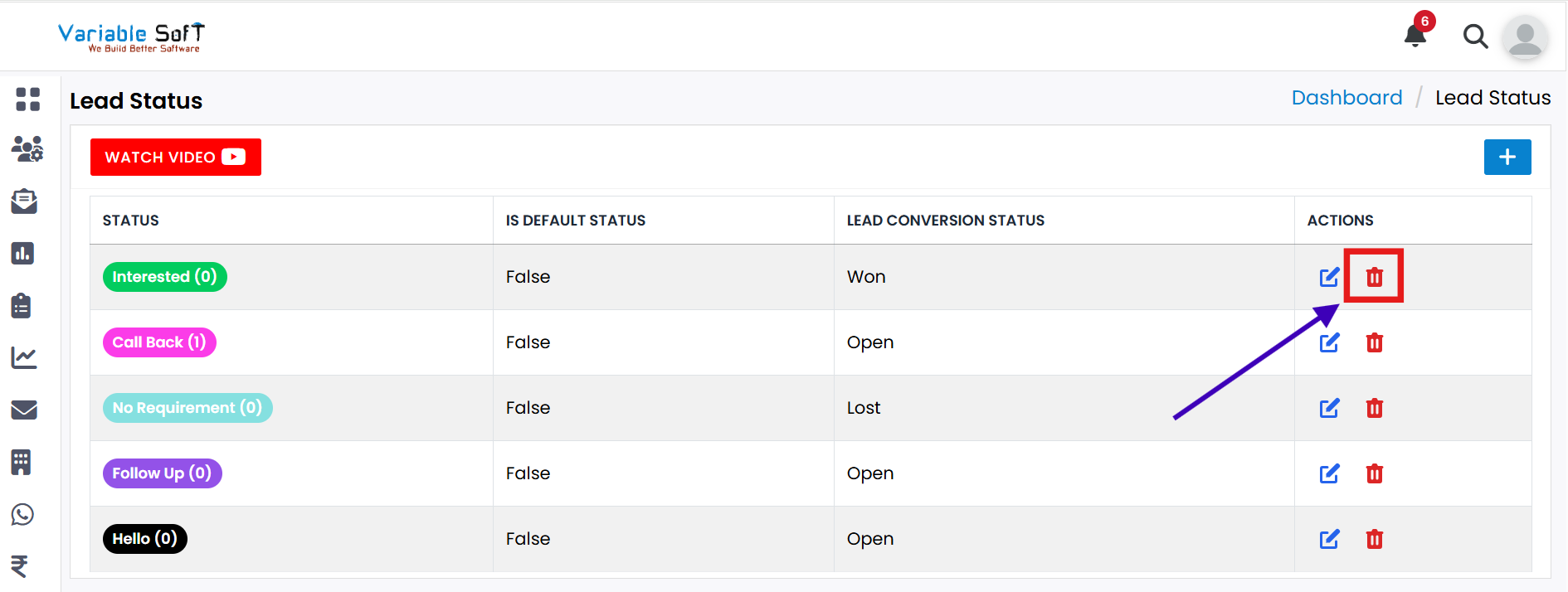Delete the Hello status
The width and height of the screenshot is (1568, 592).
coord(1374,539)
